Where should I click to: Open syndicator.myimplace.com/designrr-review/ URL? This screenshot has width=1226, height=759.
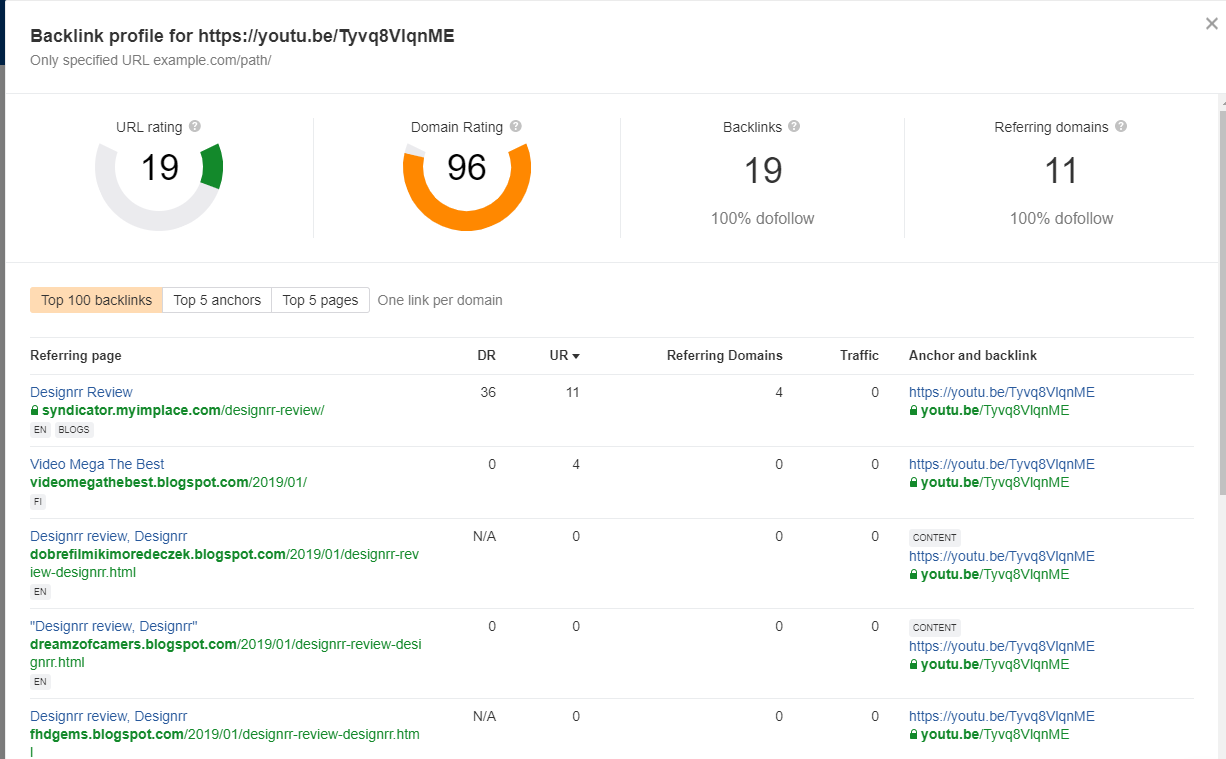point(183,410)
